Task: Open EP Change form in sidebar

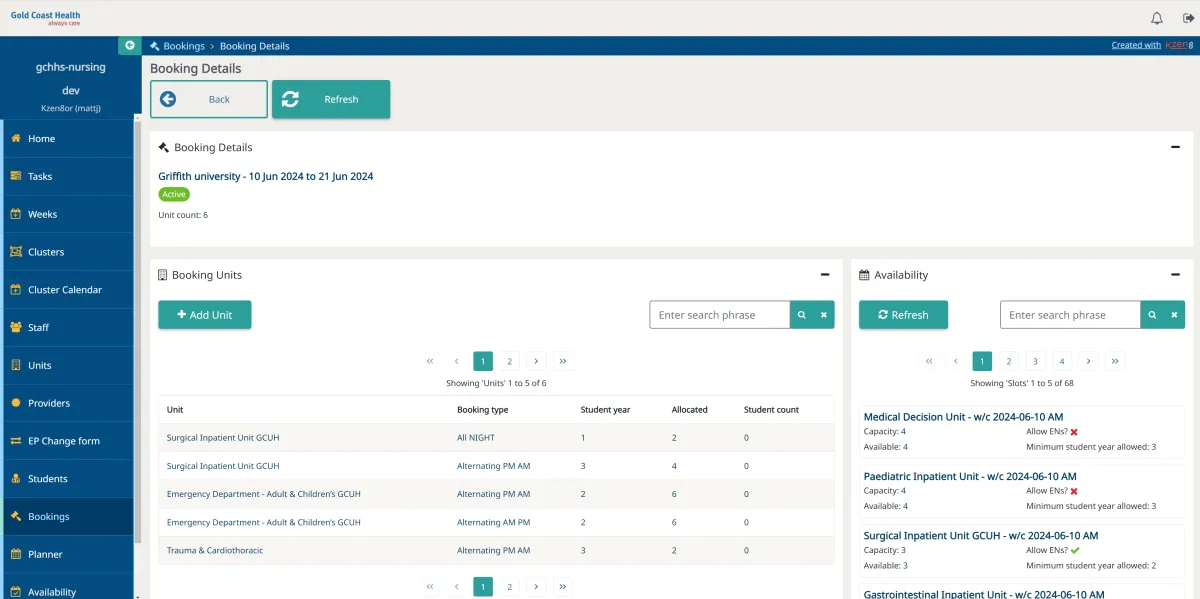Action: [67, 441]
